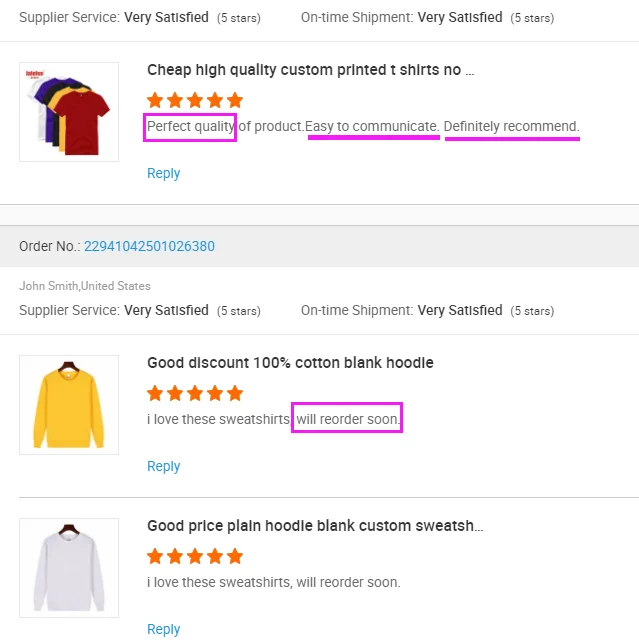Open the yellow sweatshirt product image
Screen dimensions: 639x644
point(69,404)
